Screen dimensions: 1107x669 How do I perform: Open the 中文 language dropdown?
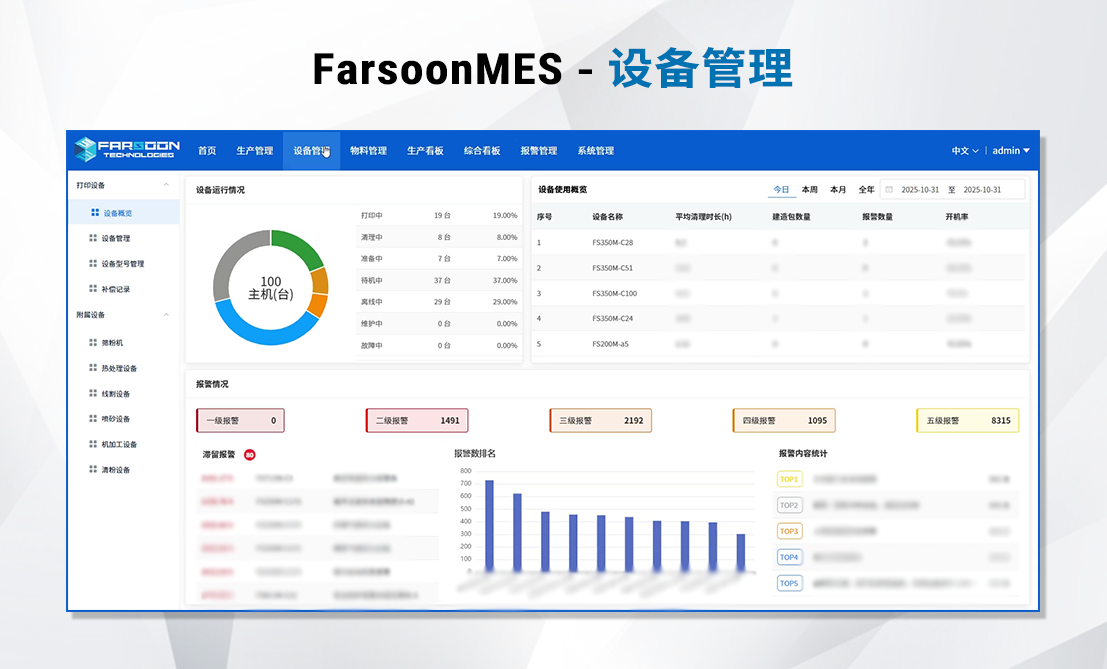964,151
